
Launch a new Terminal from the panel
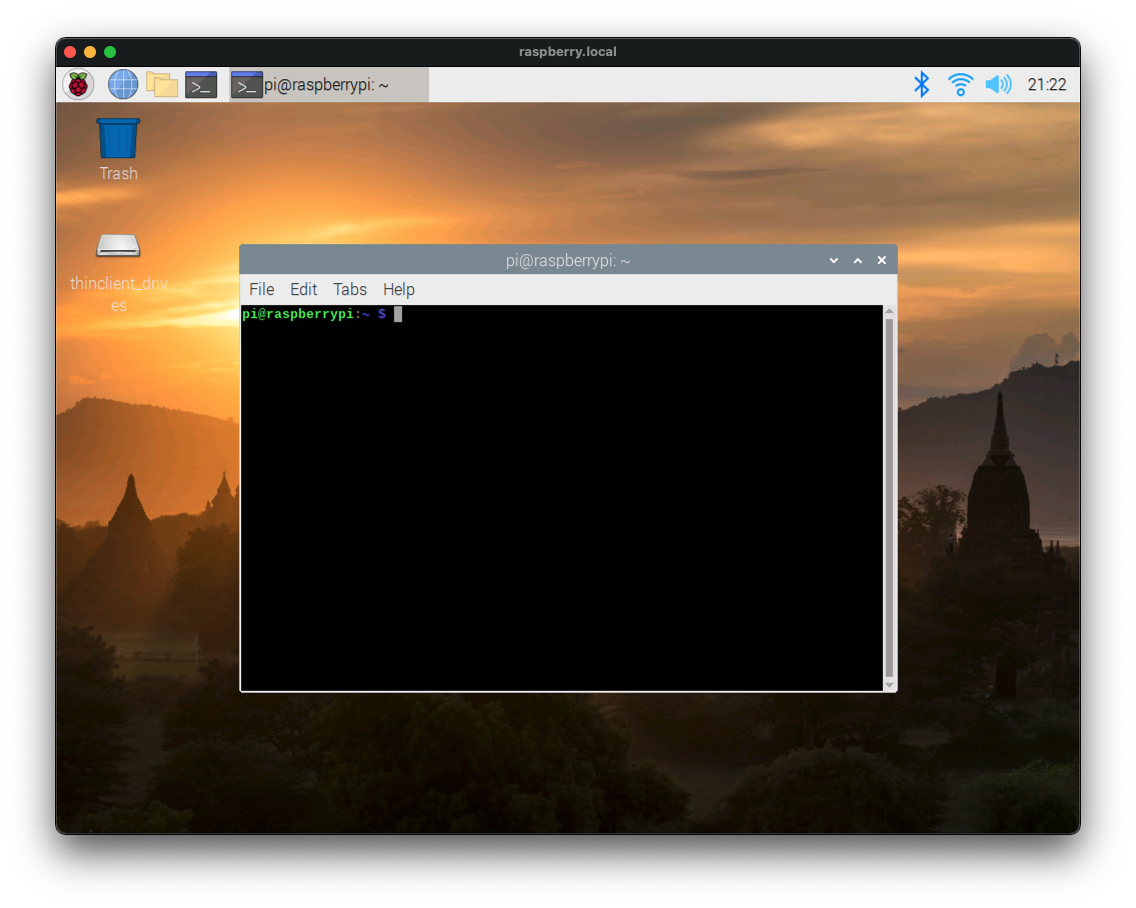201,85
